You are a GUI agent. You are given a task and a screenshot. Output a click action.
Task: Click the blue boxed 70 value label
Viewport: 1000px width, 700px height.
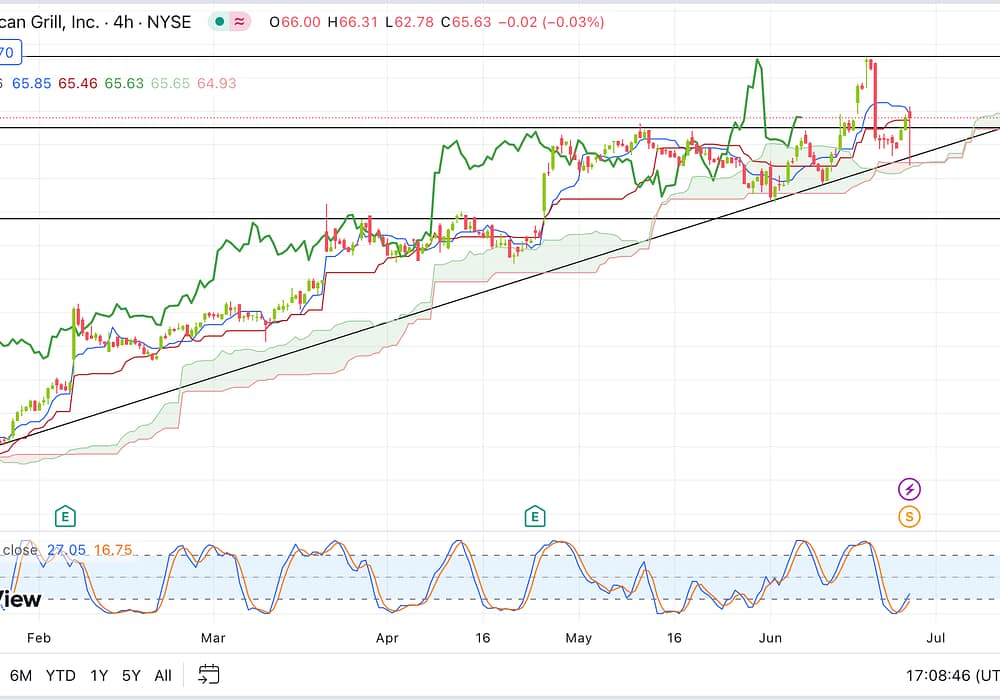(x=8, y=52)
